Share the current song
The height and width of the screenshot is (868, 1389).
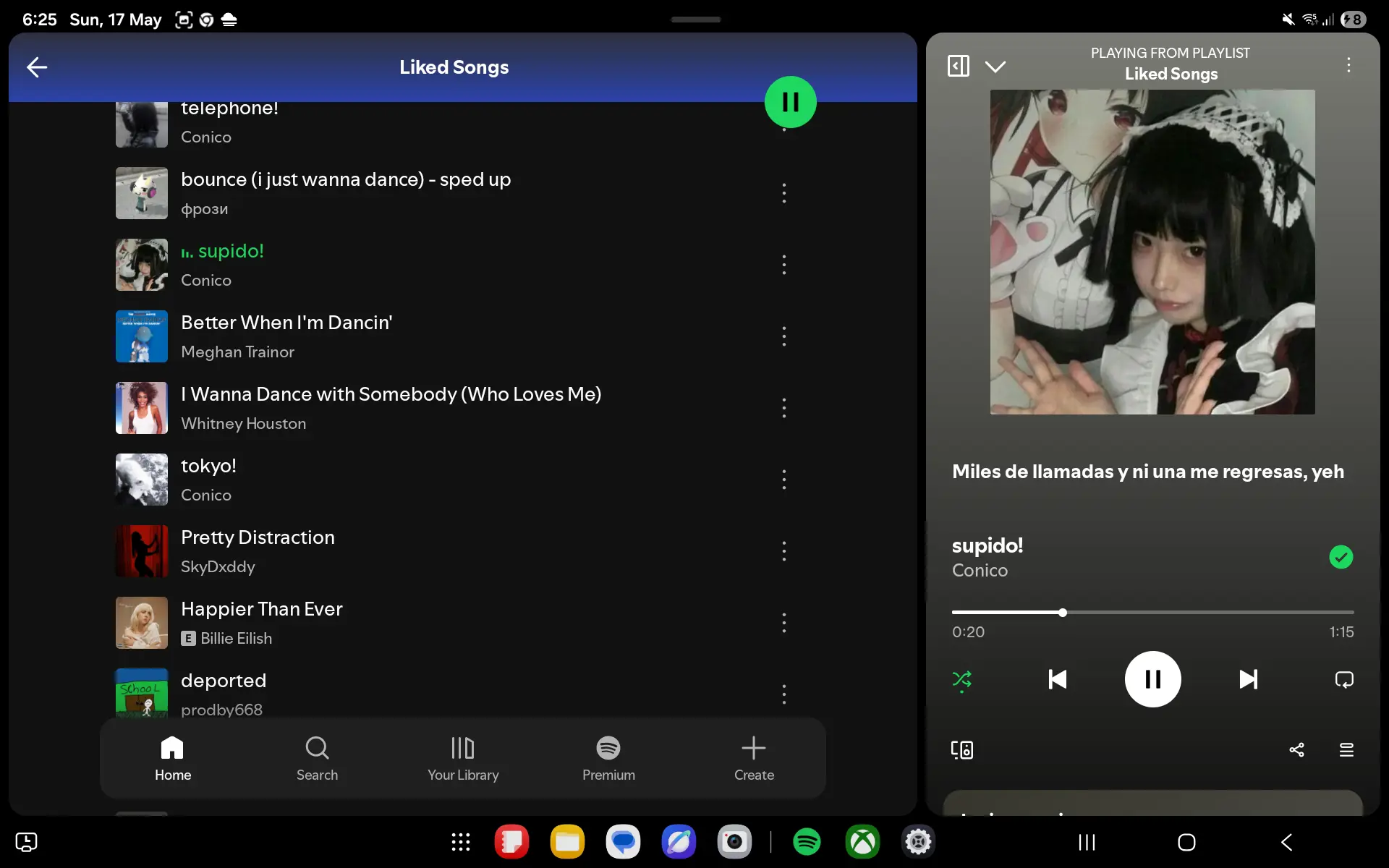tap(1296, 749)
